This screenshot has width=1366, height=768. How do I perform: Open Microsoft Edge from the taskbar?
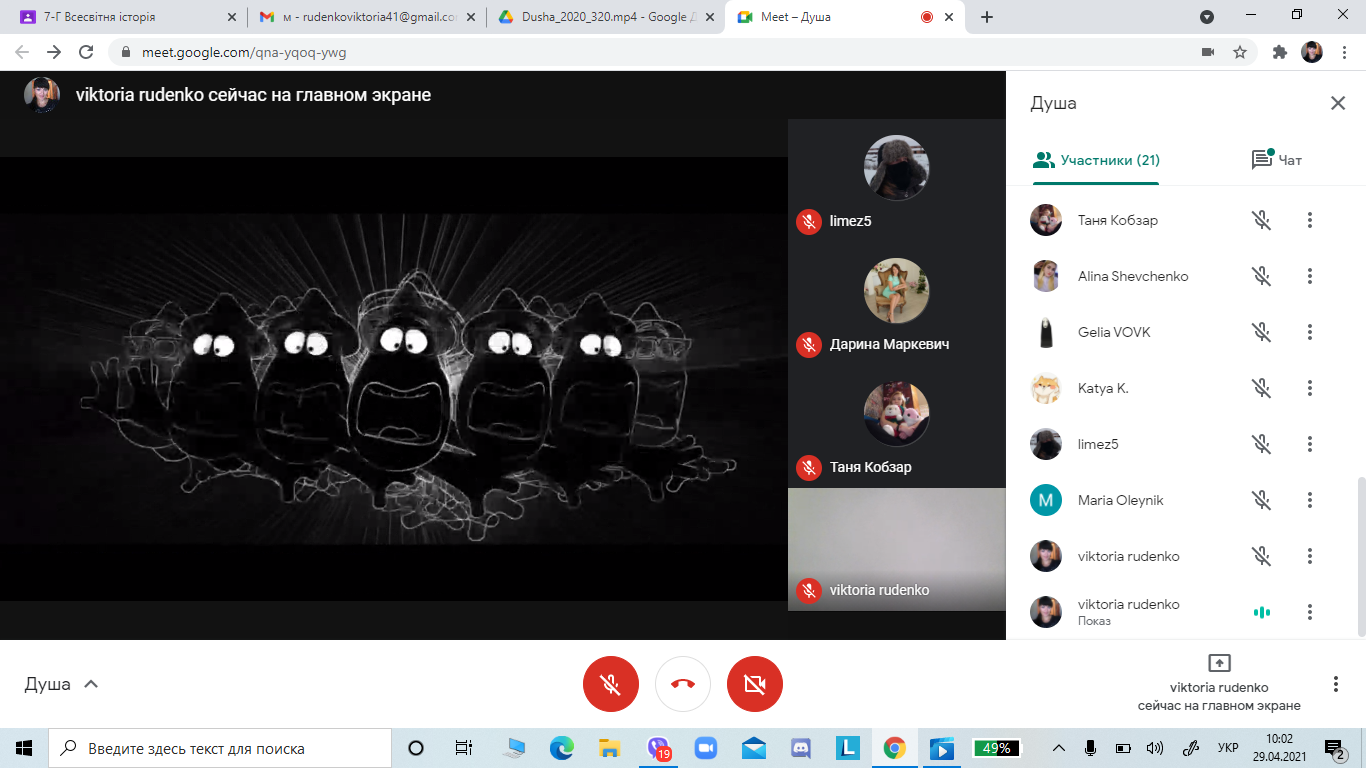[x=561, y=748]
